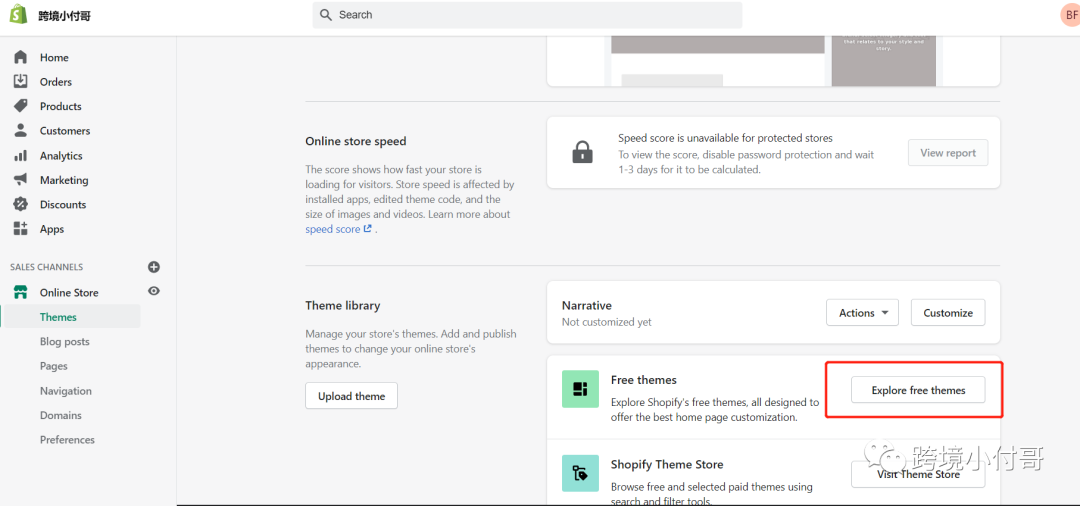Click the Marketing megaphone icon
The width and height of the screenshot is (1080, 506).
click(x=21, y=180)
